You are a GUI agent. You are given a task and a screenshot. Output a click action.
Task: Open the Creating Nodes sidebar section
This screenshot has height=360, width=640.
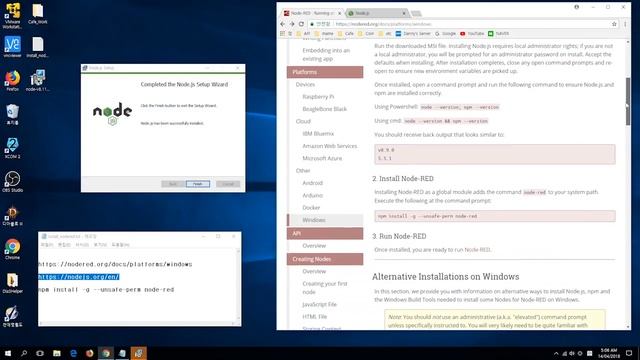[325, 259]
